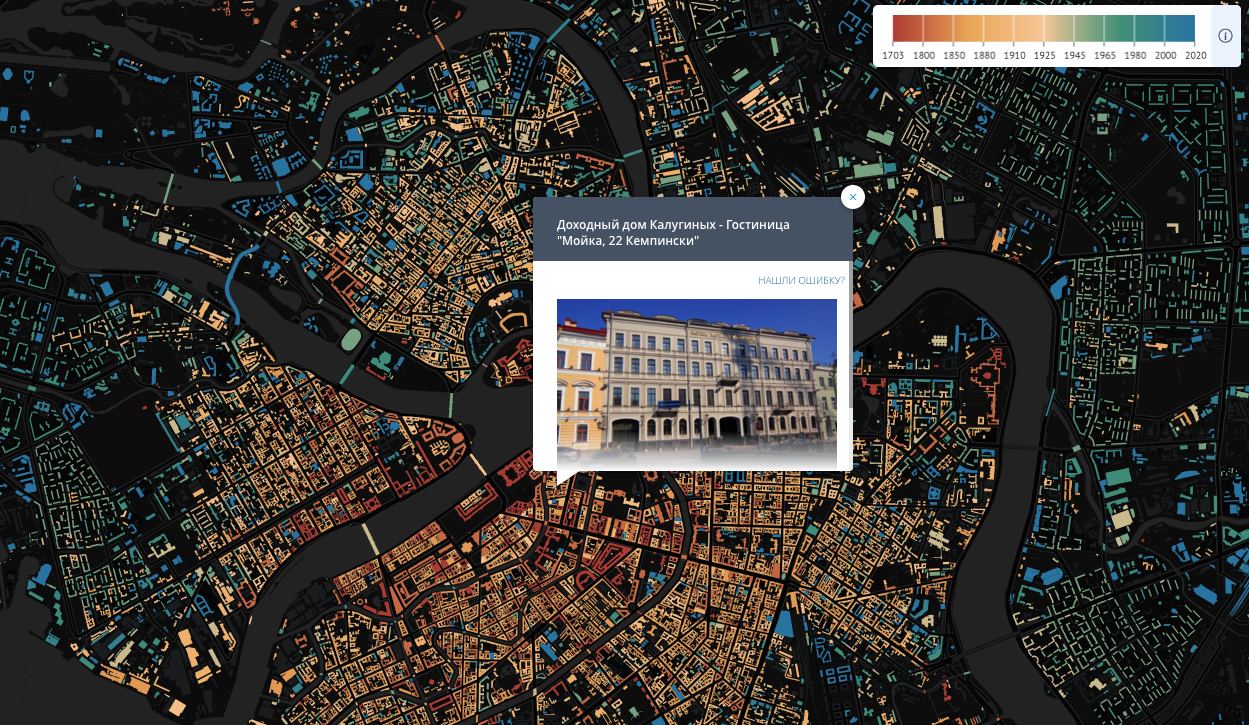Click the legend year label "1925"
1249x725 pixels.
1044,55
